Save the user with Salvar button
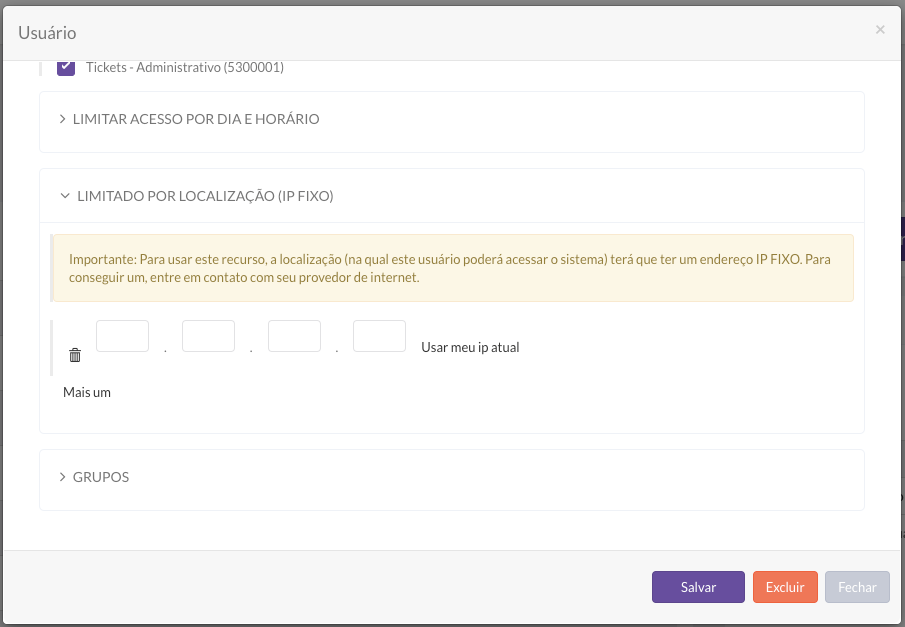Image resolution: width=905 pixels, height=627 pixels. 698,587
